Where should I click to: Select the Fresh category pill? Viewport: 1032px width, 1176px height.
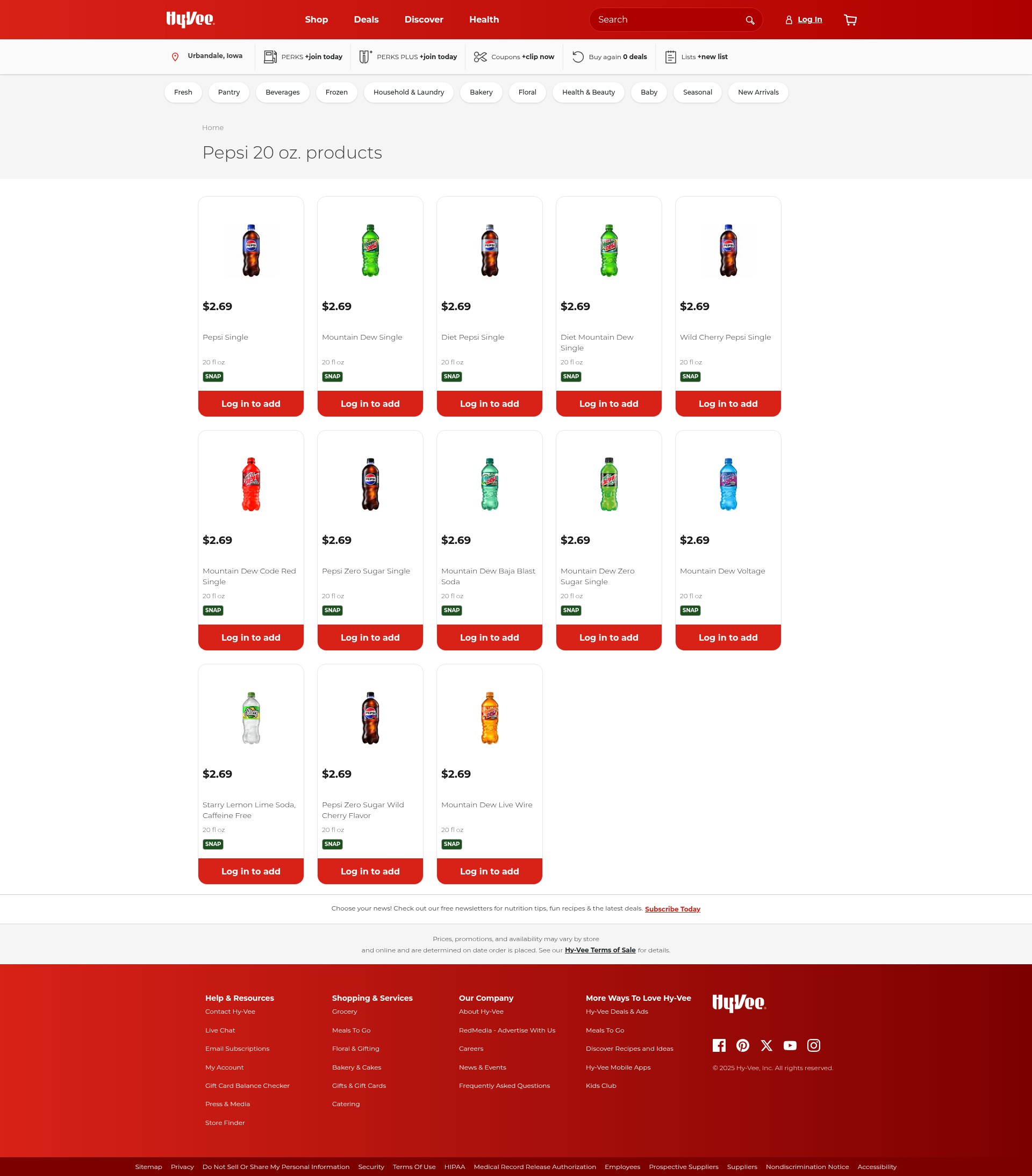[x=183, y=92]
